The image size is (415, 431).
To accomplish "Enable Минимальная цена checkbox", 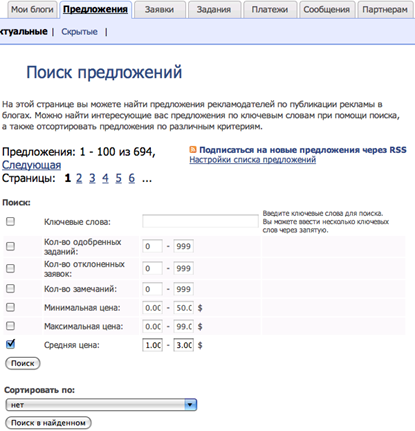I will tap(10, 307).
